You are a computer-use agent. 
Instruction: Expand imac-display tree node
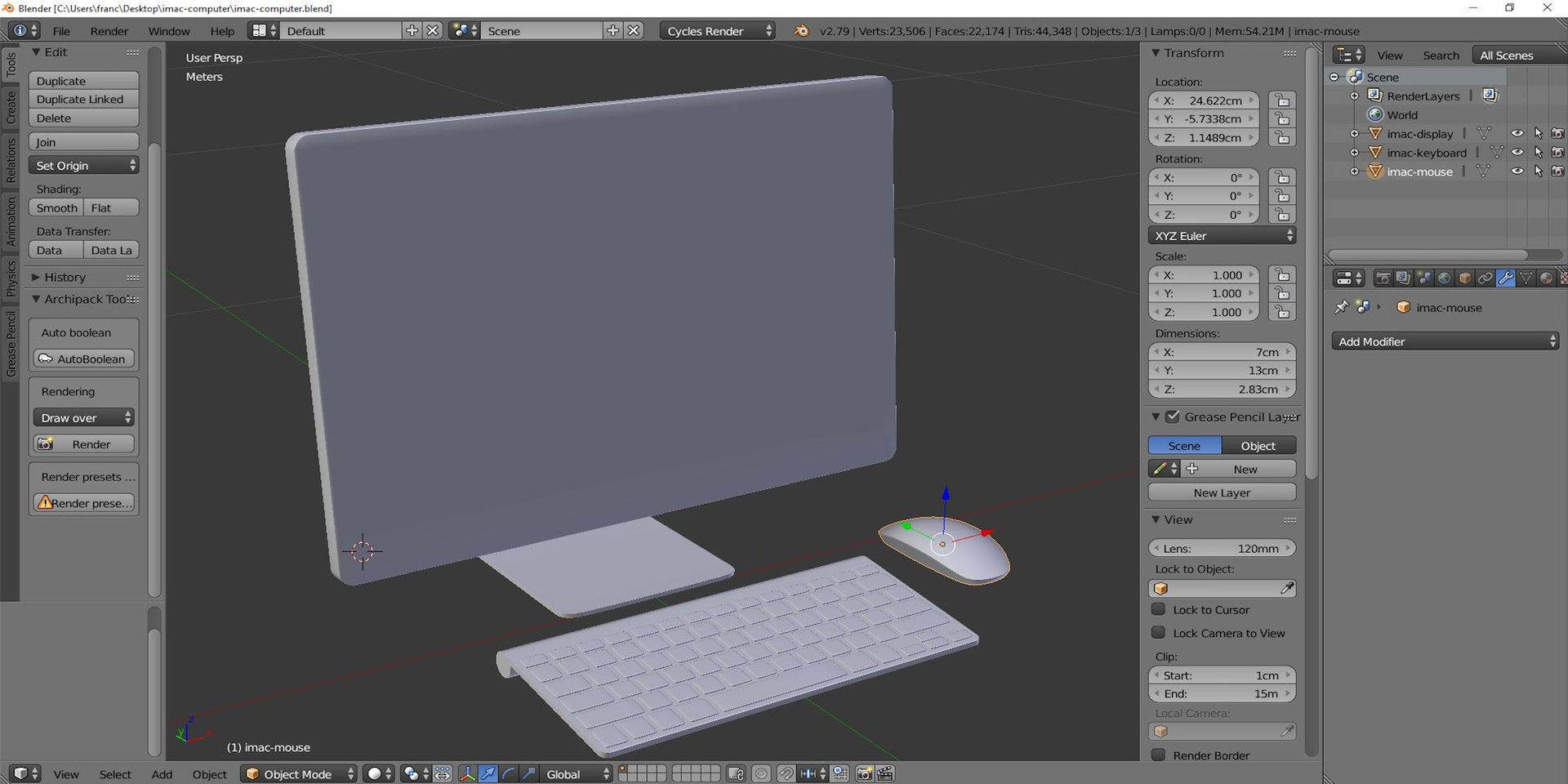[x=1354, y=134]
